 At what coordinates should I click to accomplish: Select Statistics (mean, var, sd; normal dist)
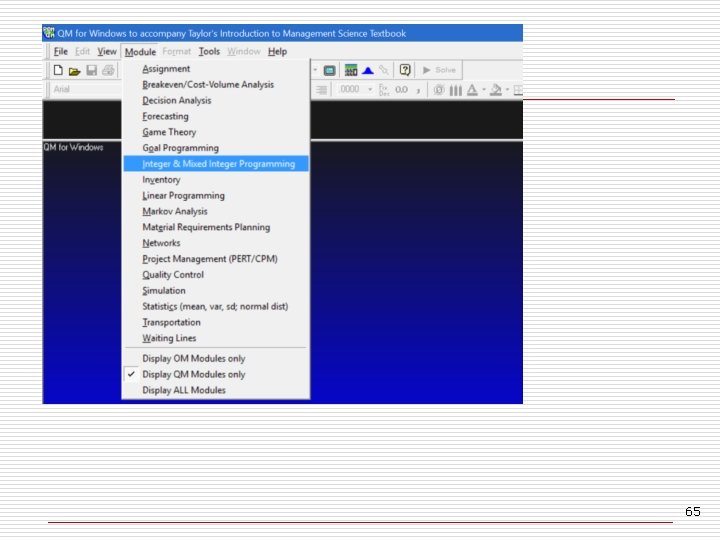pos(216,306)
